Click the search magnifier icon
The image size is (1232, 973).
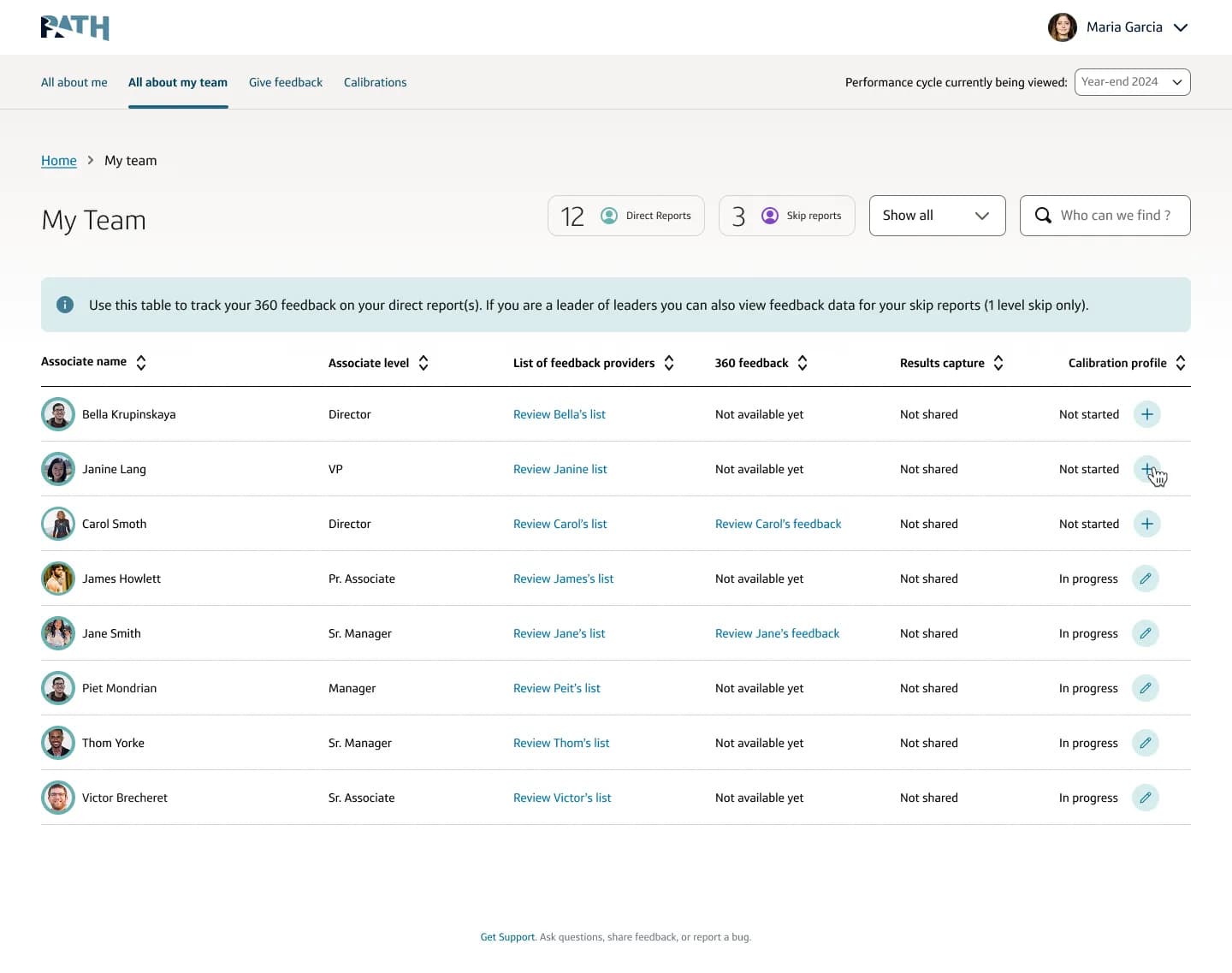tap(1043, 216)
